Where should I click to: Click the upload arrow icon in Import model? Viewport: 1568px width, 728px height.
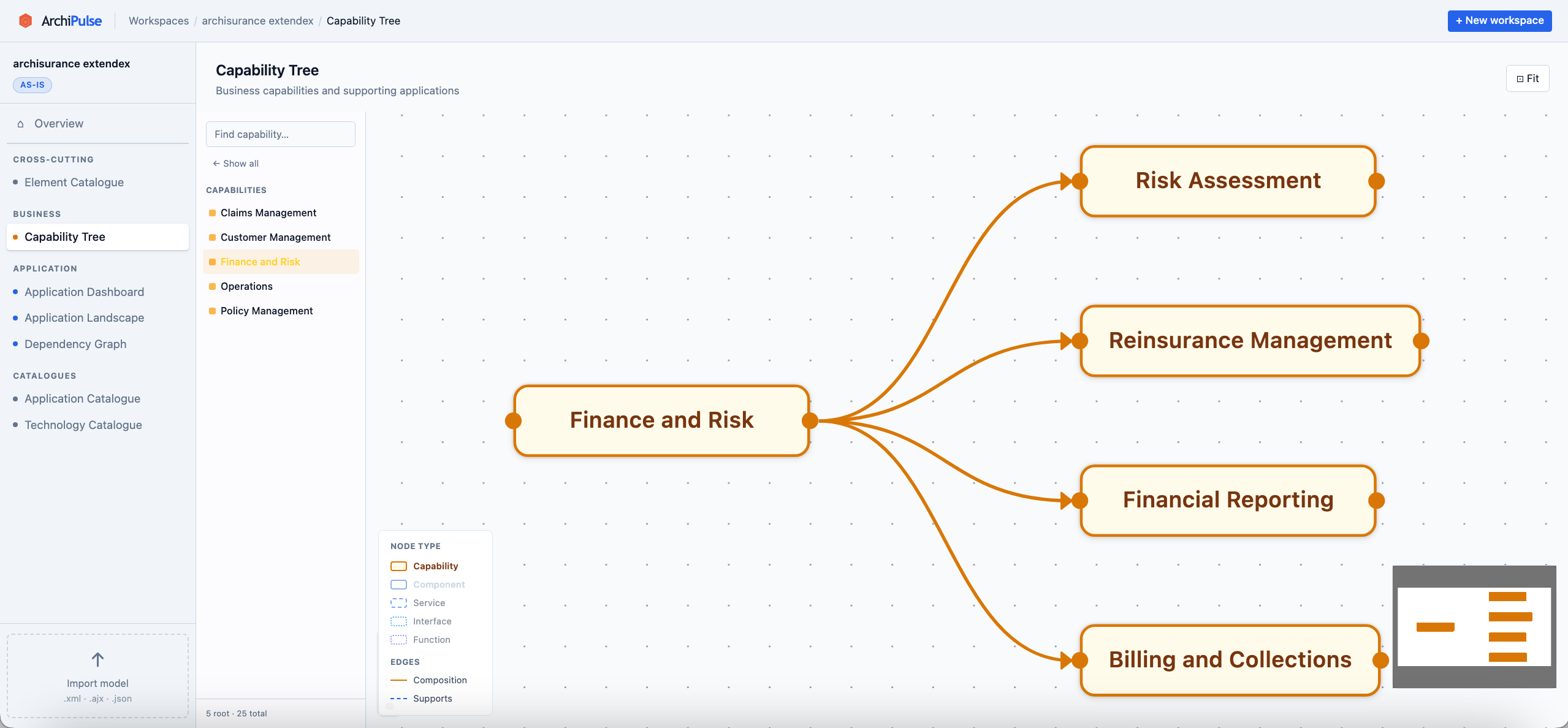click(97, 659)
